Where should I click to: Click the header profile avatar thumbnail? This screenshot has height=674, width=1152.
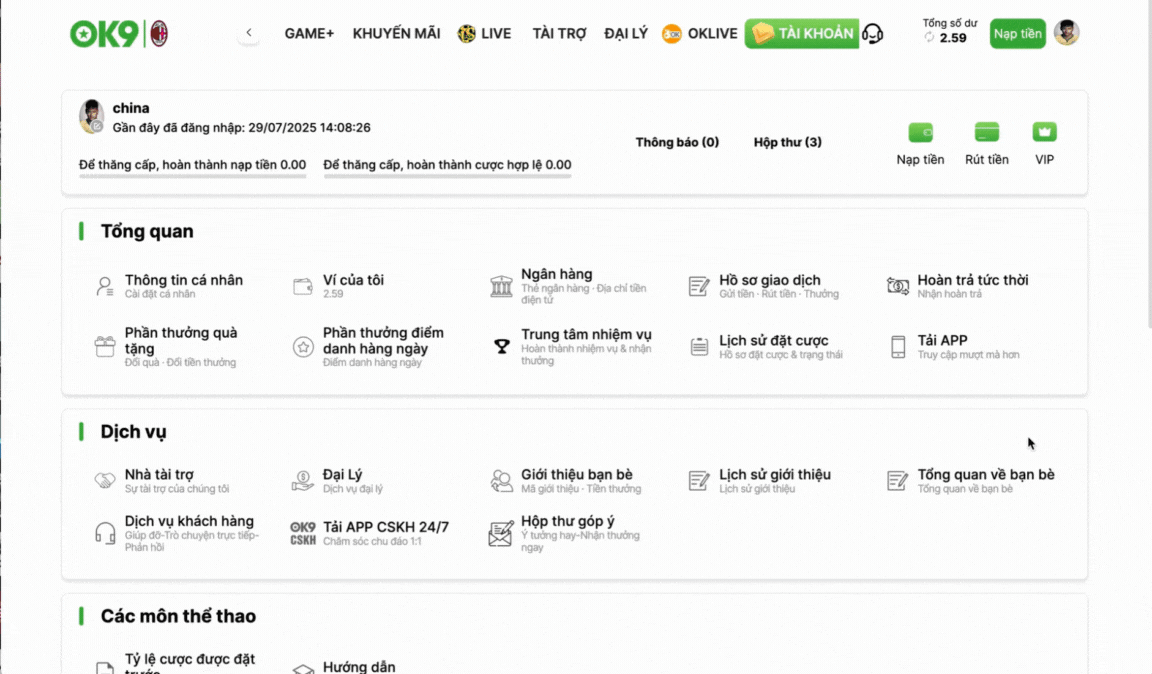pos(1066,33)
